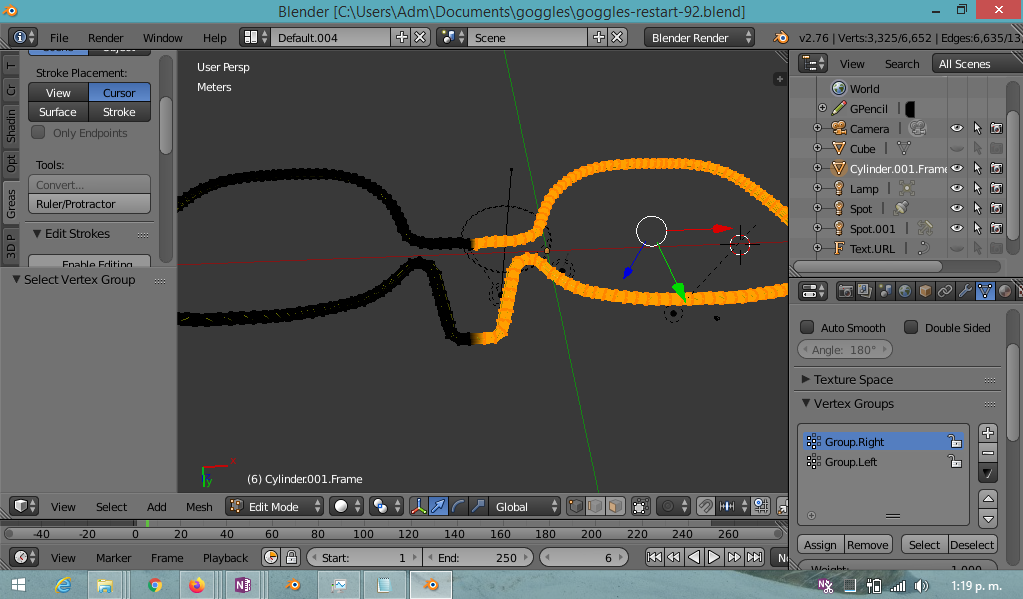The width and height of the screenshot is (1023, 599).
Task: Open the Constraints properties tab chain icon
Action: pyautogui.click(x=945, y=291)
